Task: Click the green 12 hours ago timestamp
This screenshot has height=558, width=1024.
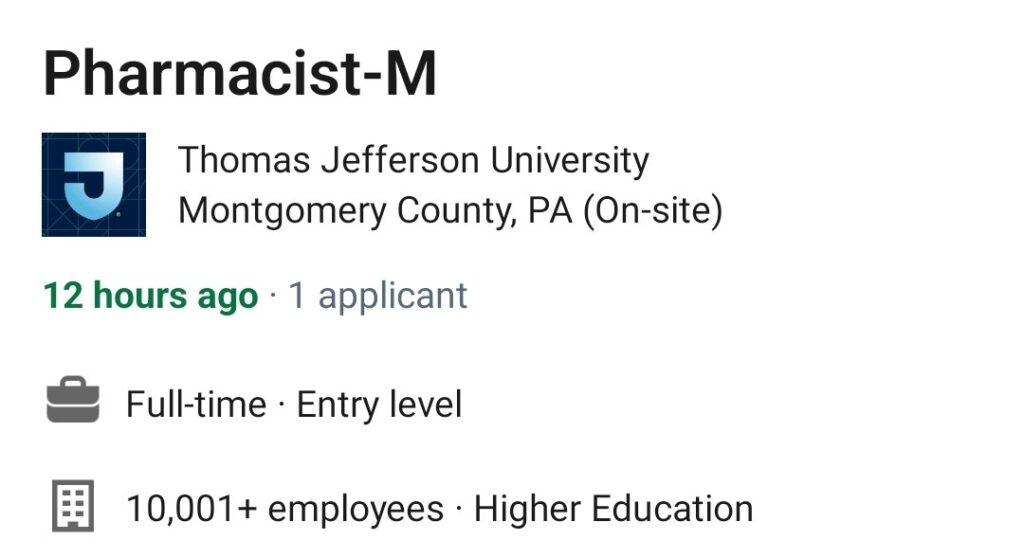Action: (x=151, y=295)
